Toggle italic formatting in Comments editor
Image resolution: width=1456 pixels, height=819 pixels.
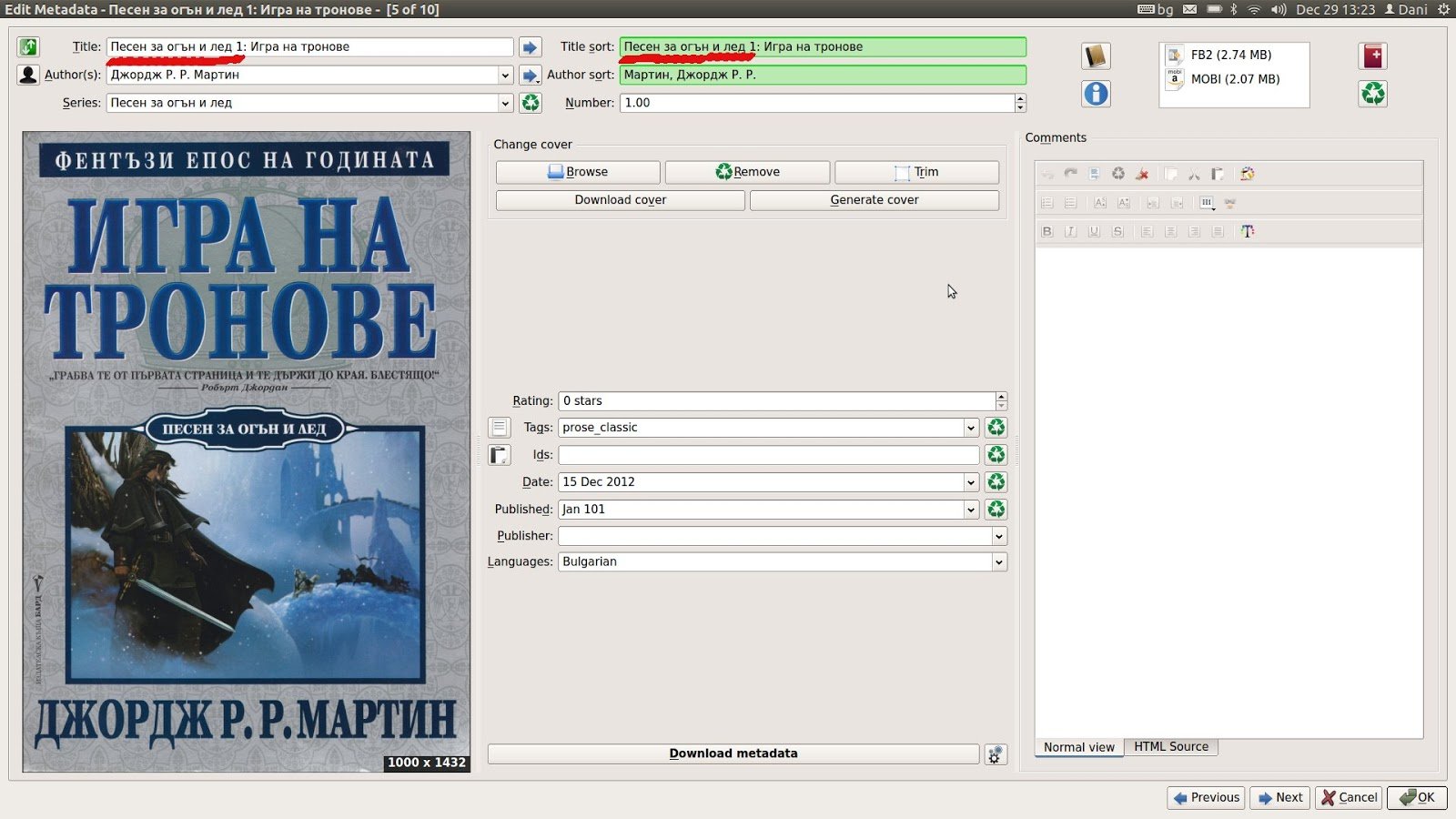point(1070,231)
